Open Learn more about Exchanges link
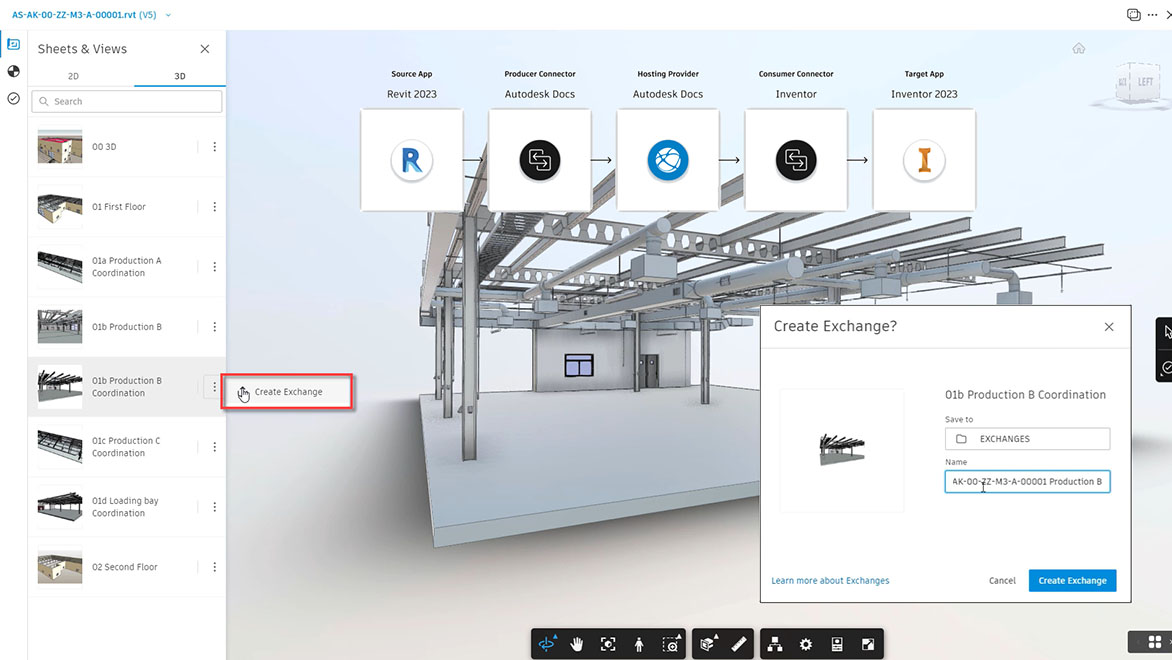The image size is (1172, 660). [830, 581]
